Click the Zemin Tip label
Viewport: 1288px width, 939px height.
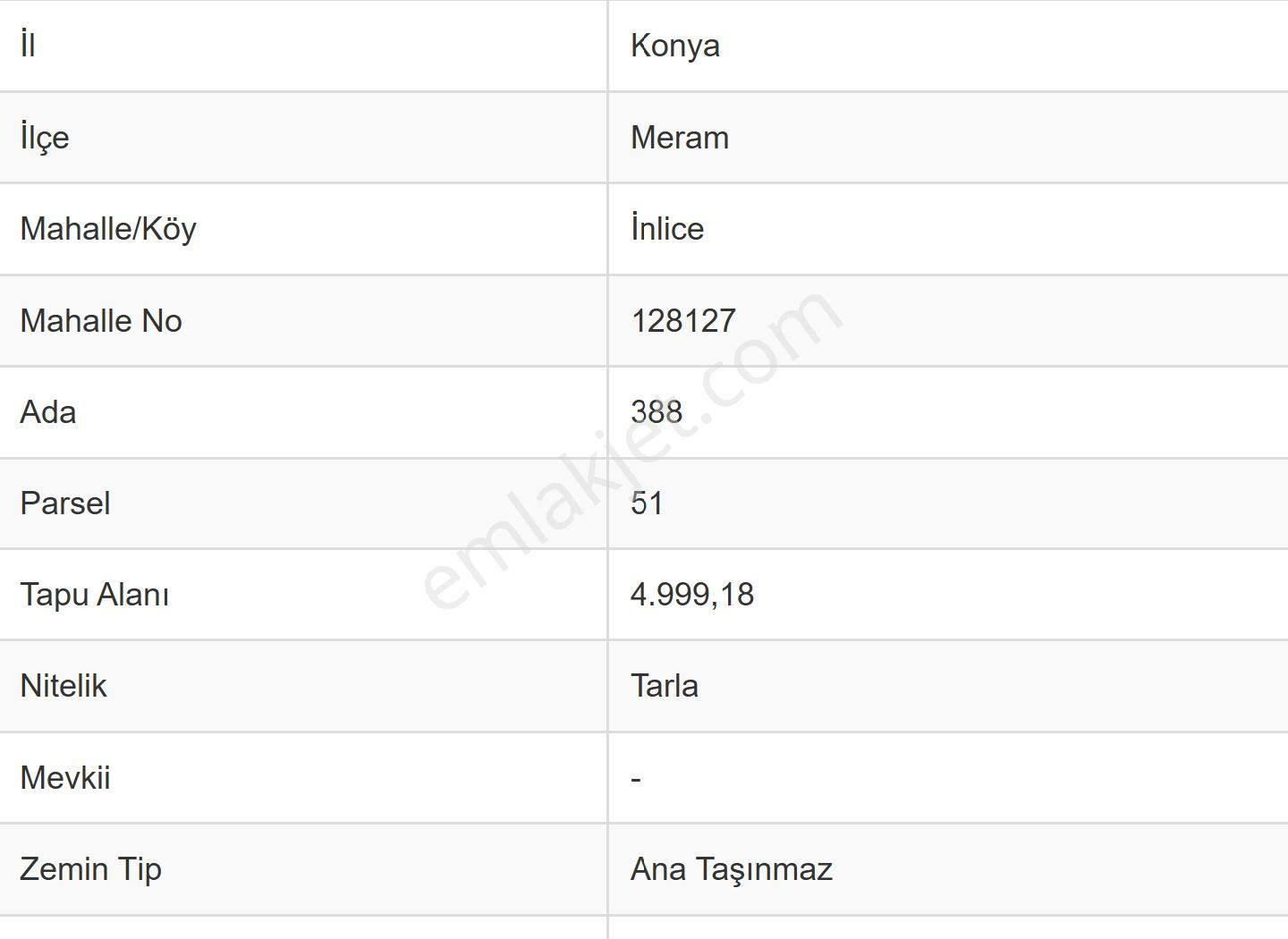[90, 869]
